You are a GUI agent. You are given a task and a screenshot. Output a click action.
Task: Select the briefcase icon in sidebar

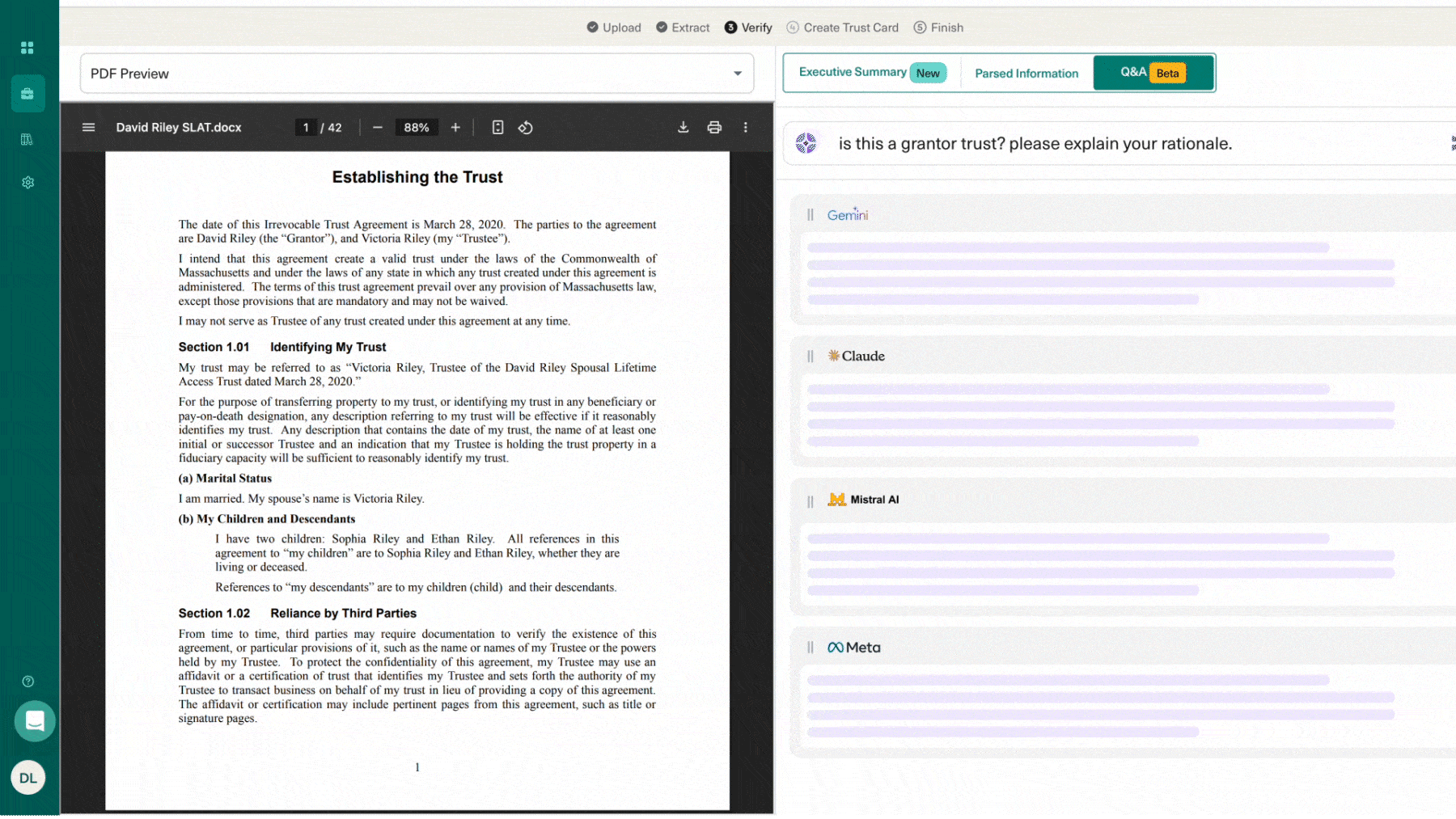tap(28, 94)
